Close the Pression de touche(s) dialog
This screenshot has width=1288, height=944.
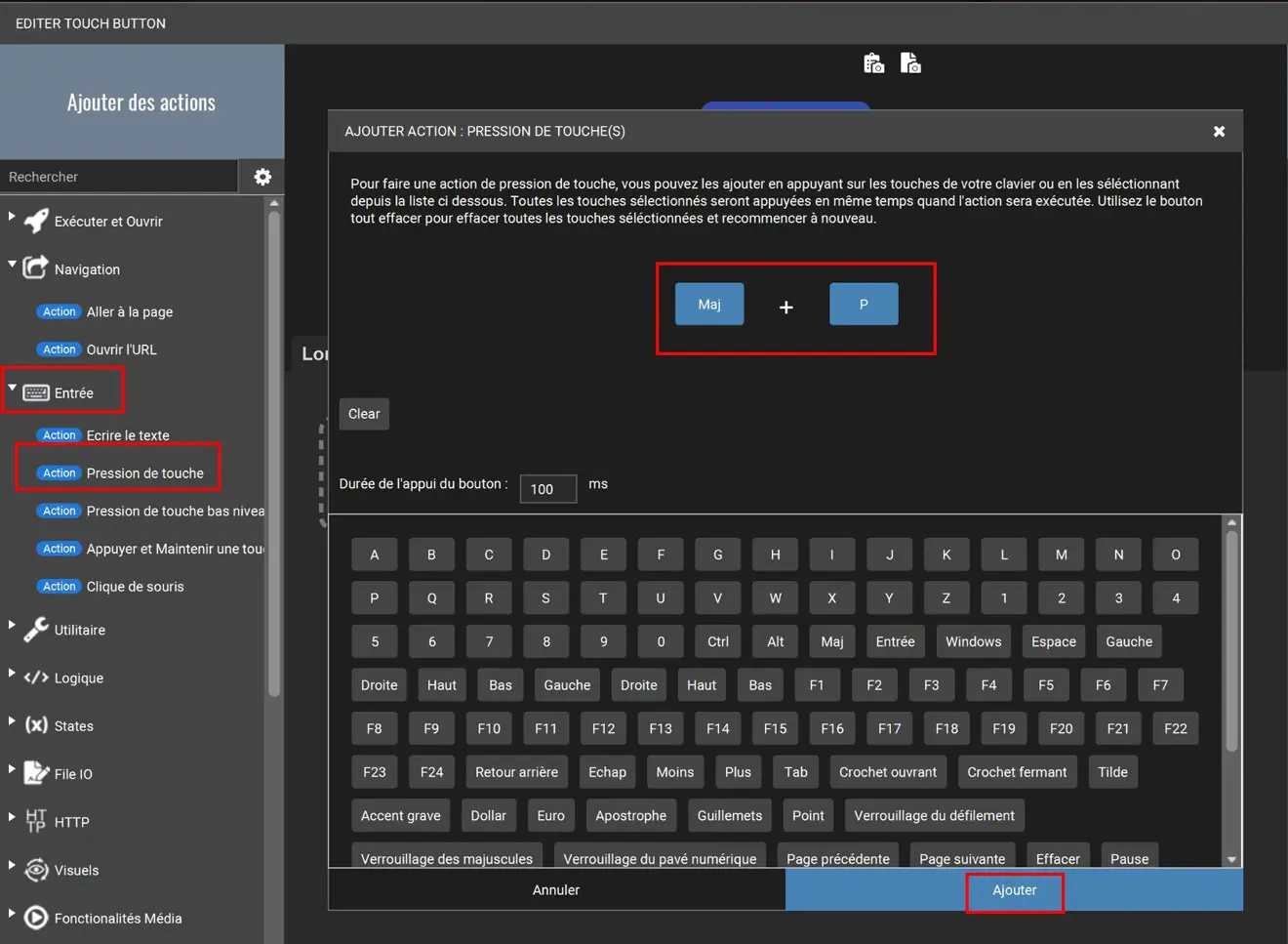click(1219, 131)
